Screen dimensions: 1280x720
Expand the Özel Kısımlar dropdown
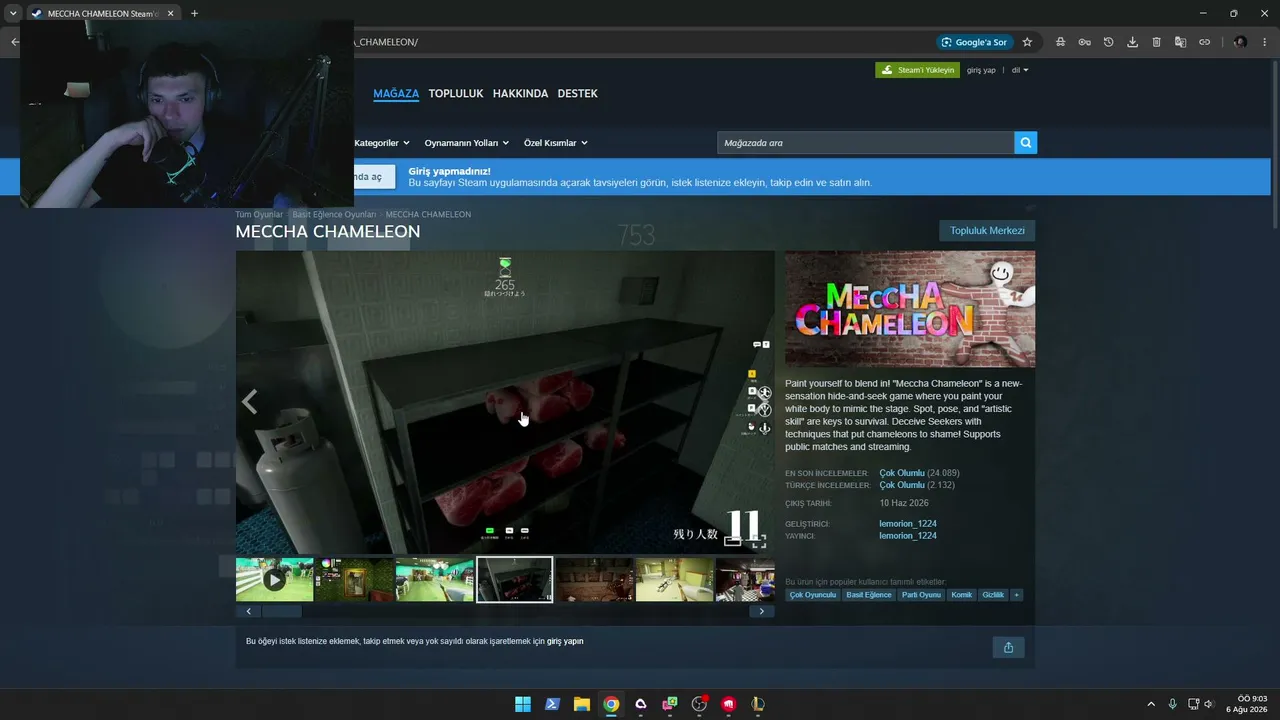click(556, 143)
